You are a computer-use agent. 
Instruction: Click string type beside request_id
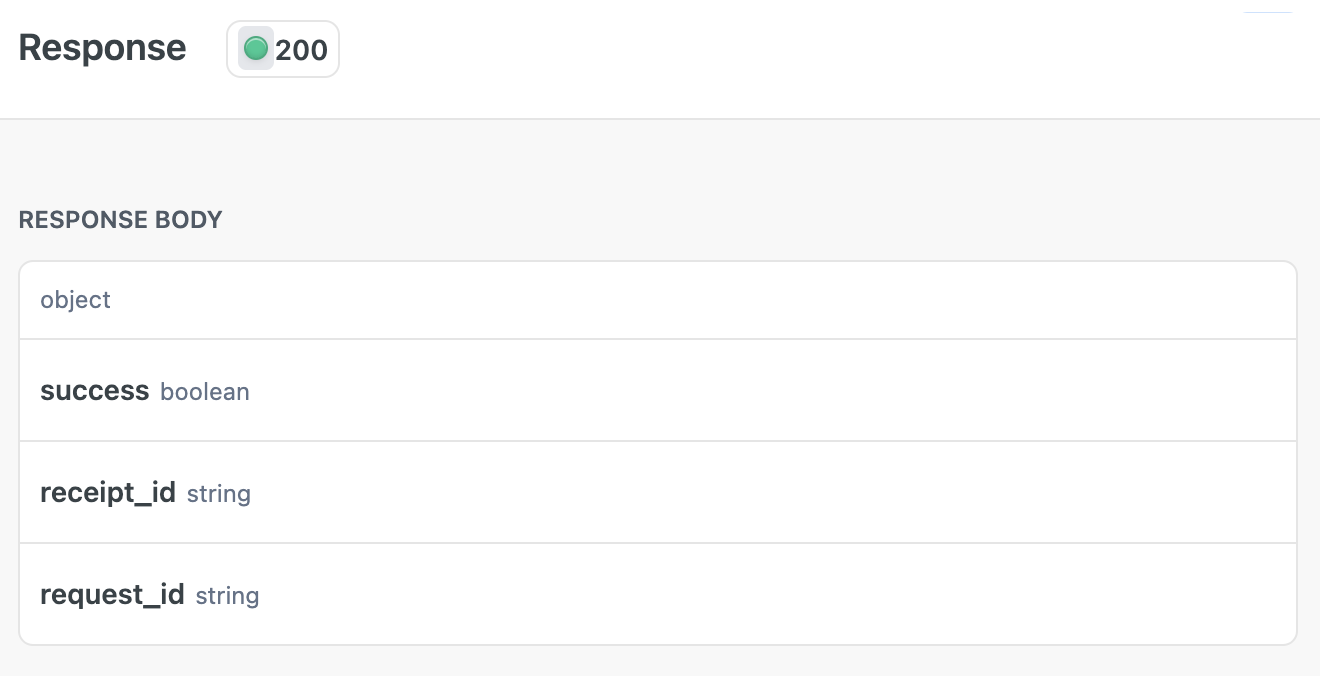(x=227, y=596)
